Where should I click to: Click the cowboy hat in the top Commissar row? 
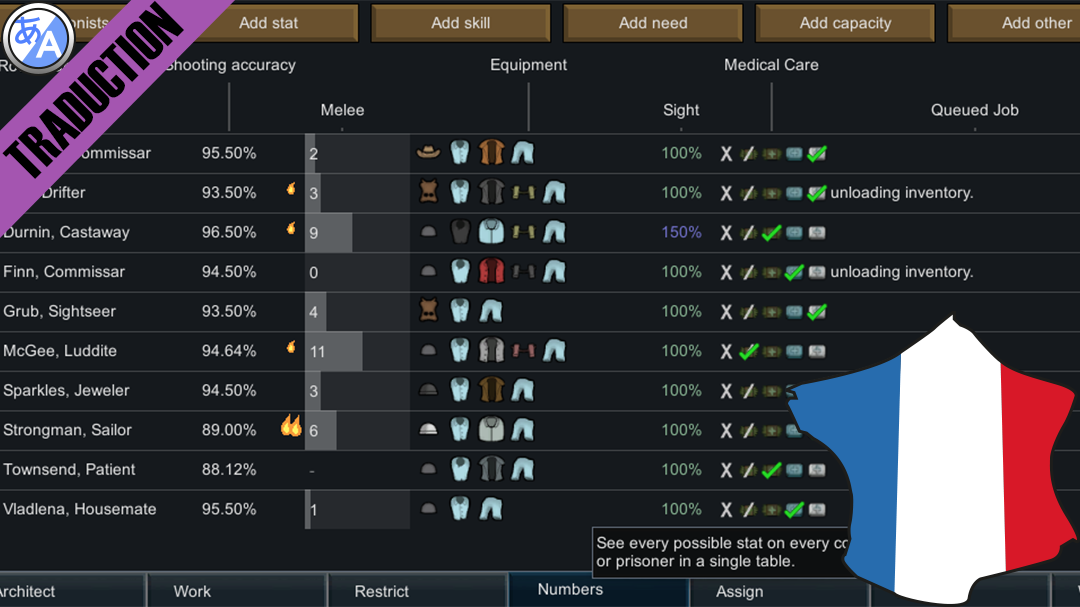pyautogui.click(x=428, y=153)
